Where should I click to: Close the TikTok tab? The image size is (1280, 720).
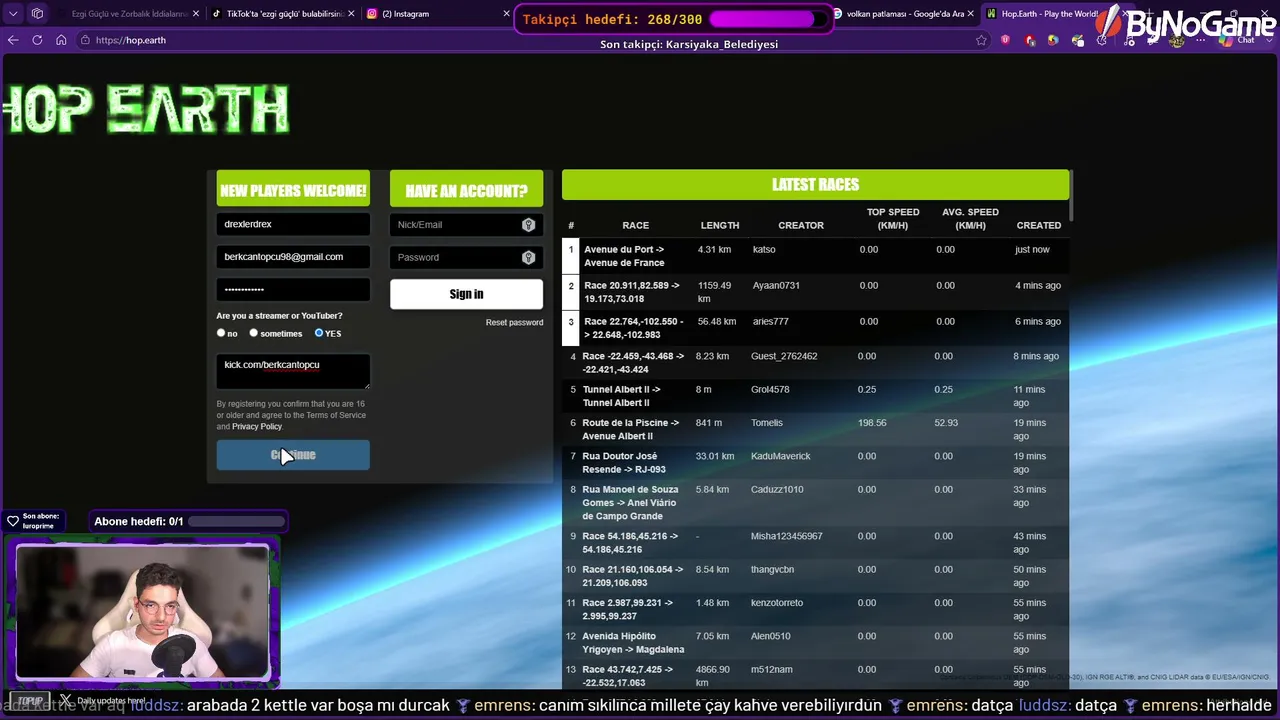point(351,14)
